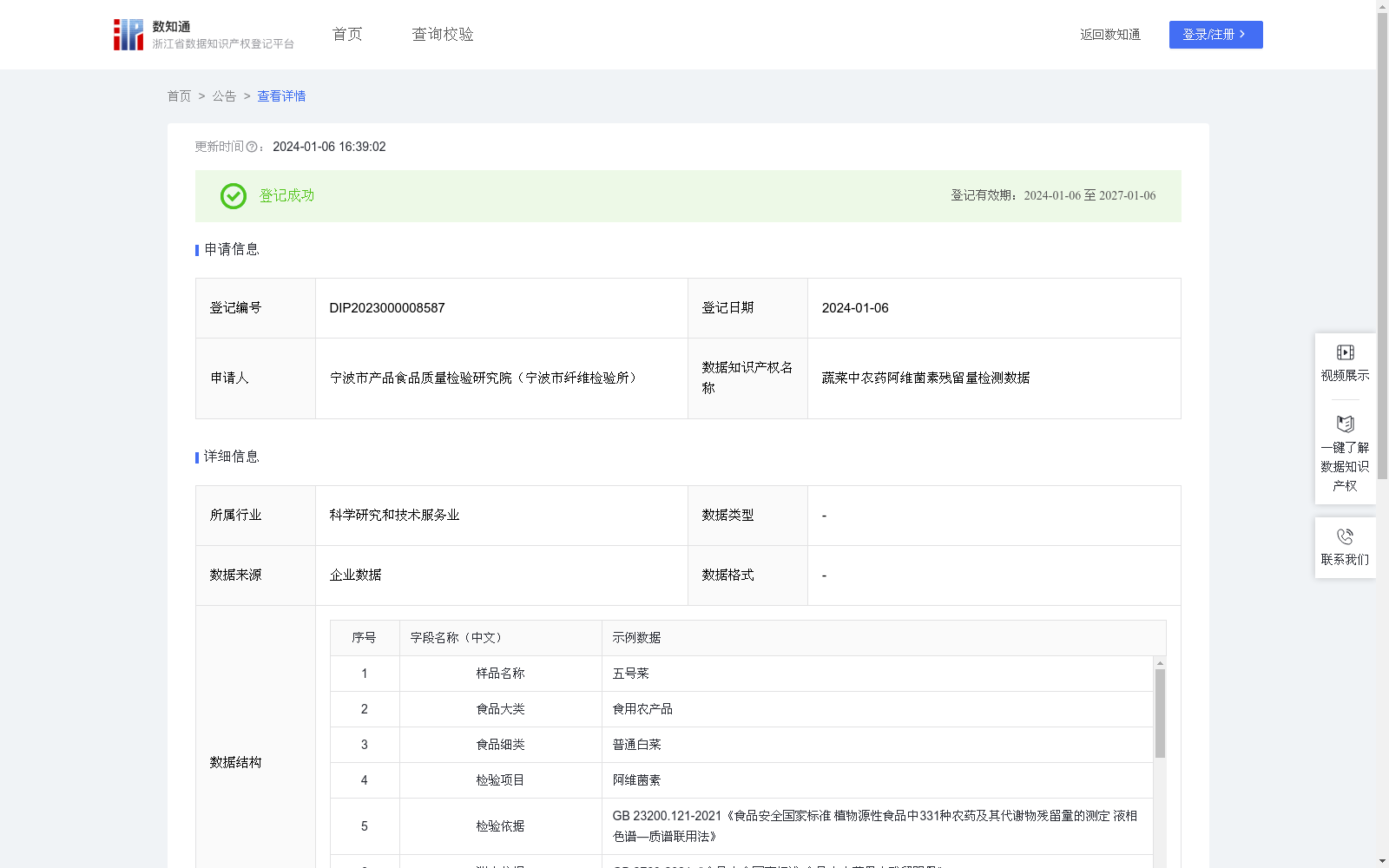
Task: Open 一键了解数据知识产权 sidebar icon
Action: (1346, 424)
